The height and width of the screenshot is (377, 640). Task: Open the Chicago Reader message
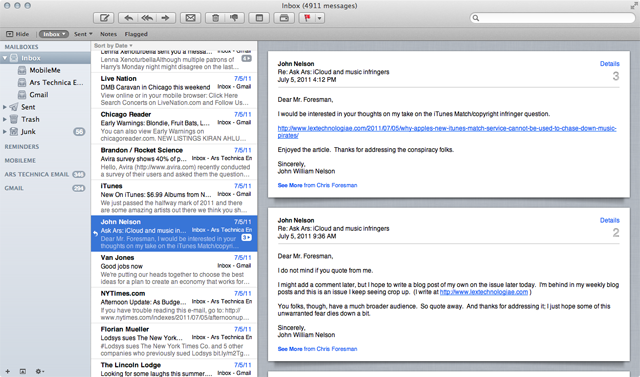[174, 126]
